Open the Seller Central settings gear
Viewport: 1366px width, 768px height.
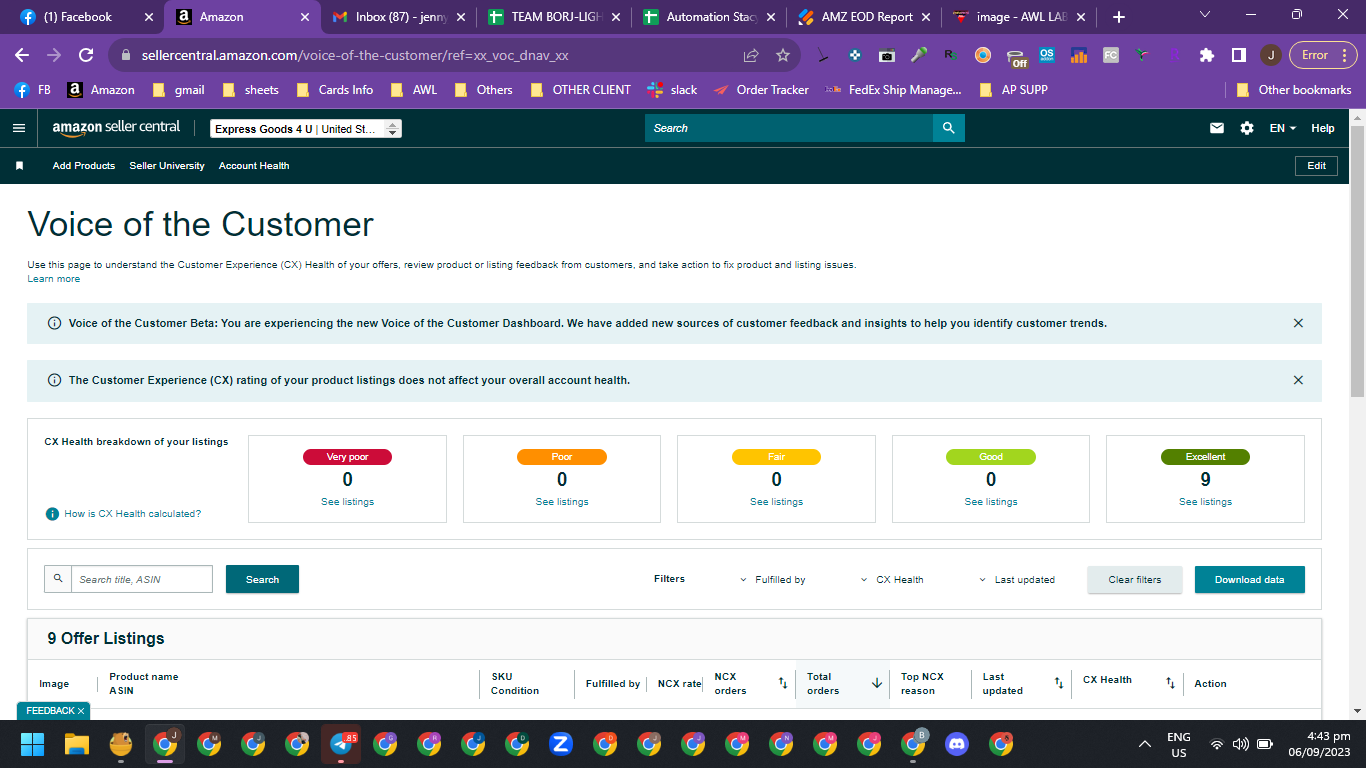click(x=1246, y=128)
